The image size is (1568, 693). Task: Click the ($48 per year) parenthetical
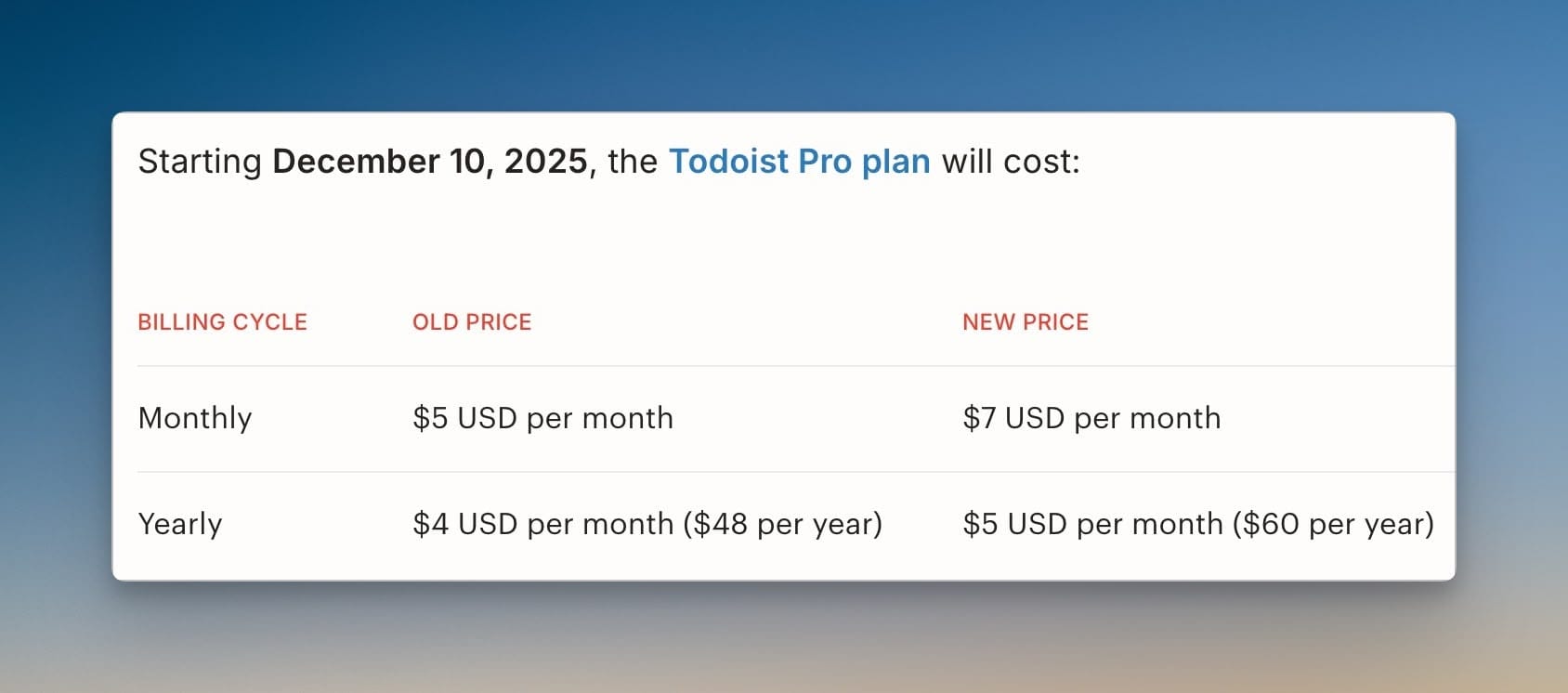point(782,525)
